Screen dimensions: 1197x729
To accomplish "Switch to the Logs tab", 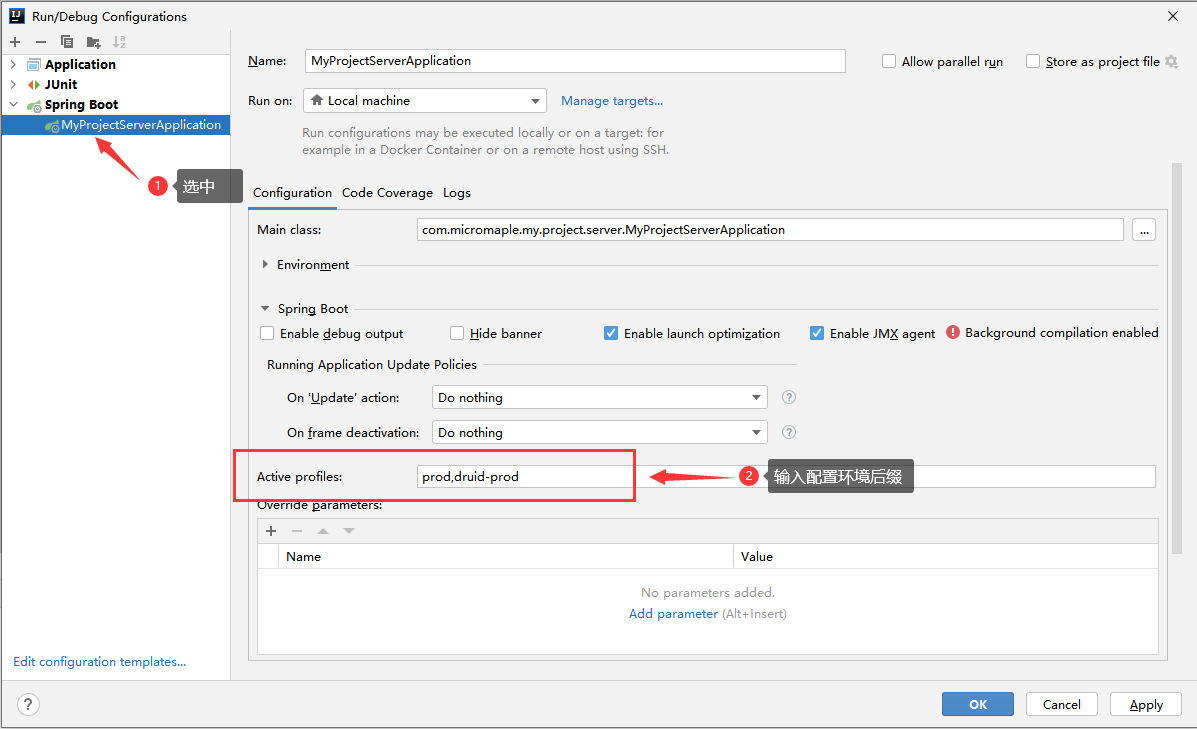I will (457, 192).
